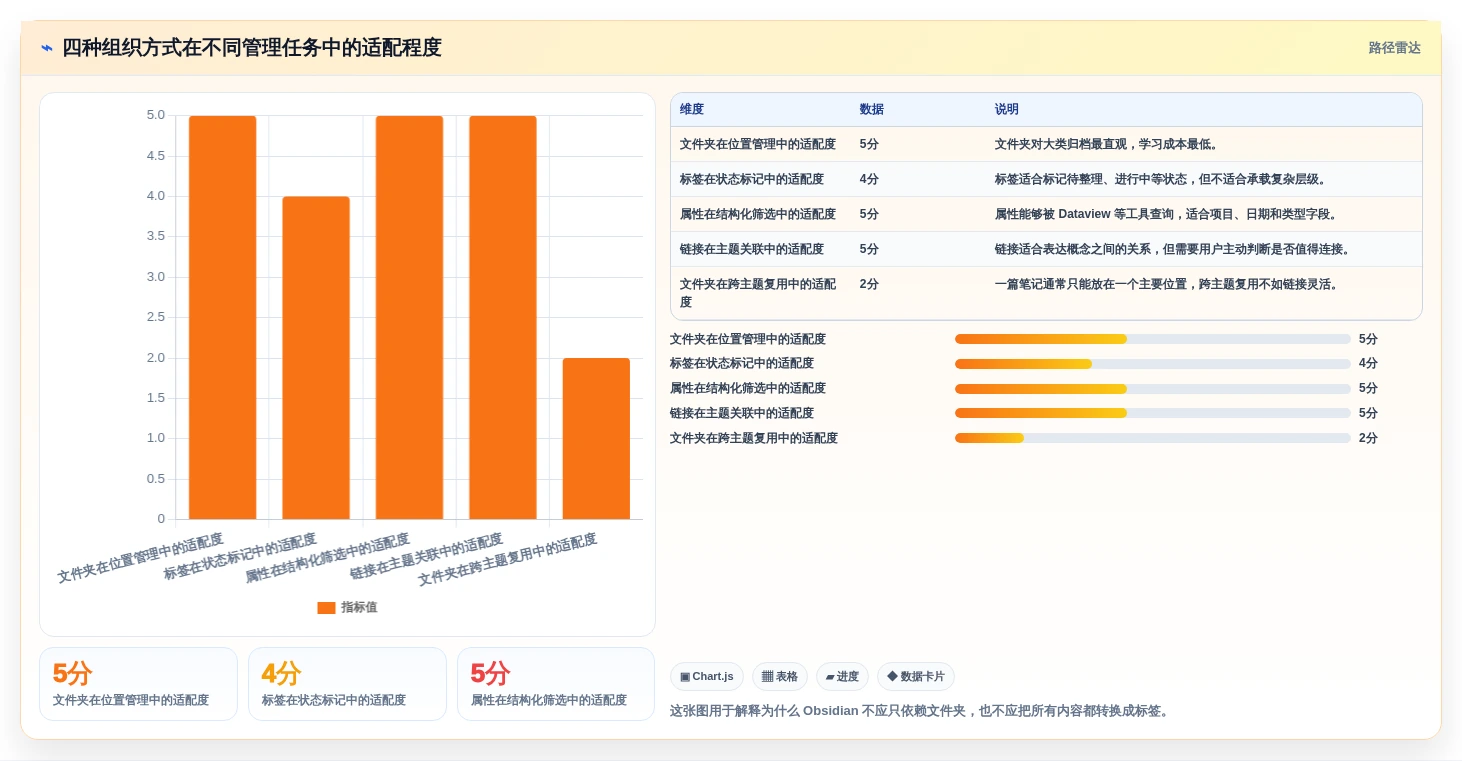Screen dimensions: 1462x761
Task: Click the 进度 tag chip
Action: pos(842,677)
